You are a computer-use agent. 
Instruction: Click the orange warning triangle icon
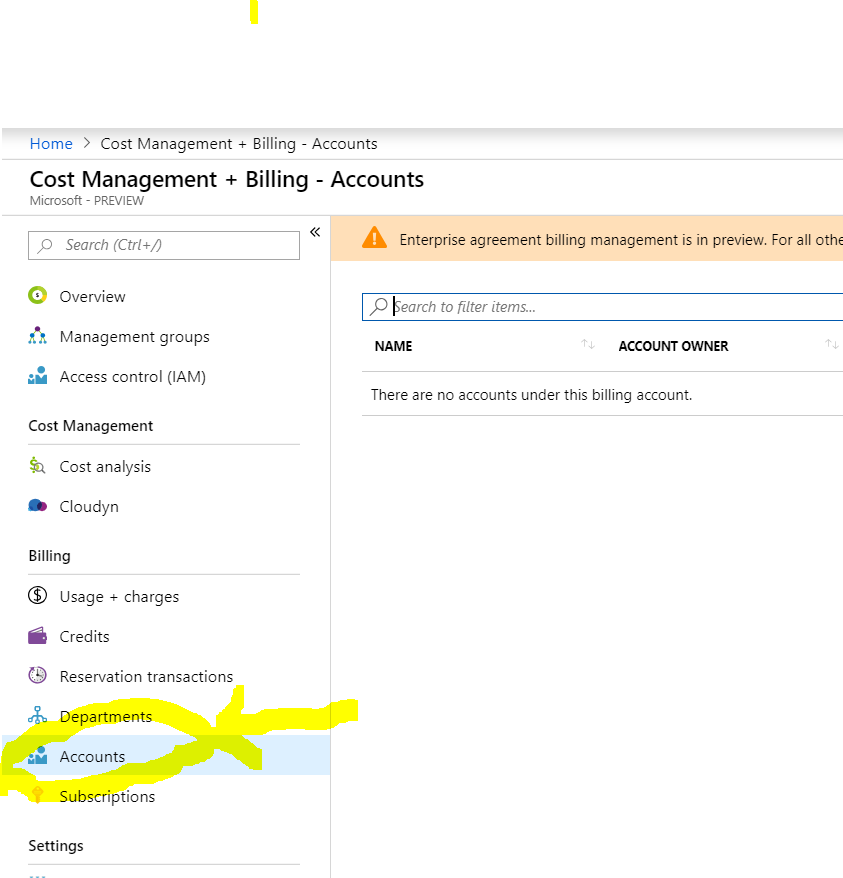click(x=374, y=237)
